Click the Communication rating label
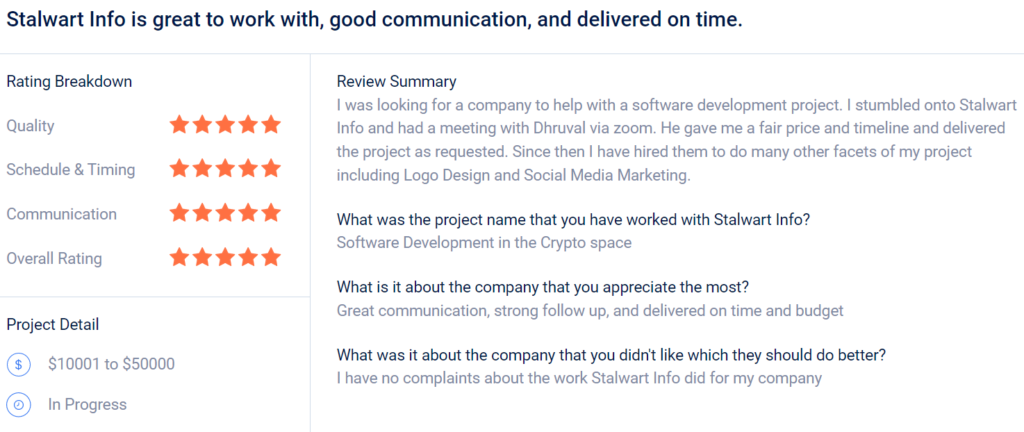Viewport: 1024px width, 432px height. (x=61, y=214)
